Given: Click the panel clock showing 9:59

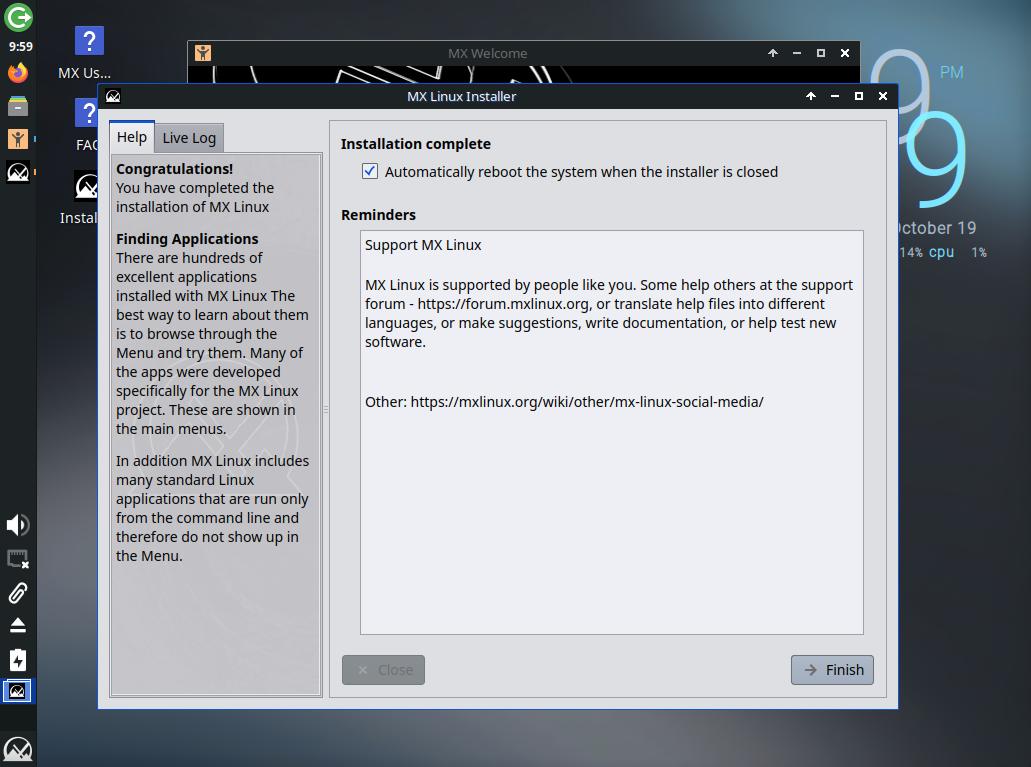Looking at the screenshot, I should [x=20, y=47].
